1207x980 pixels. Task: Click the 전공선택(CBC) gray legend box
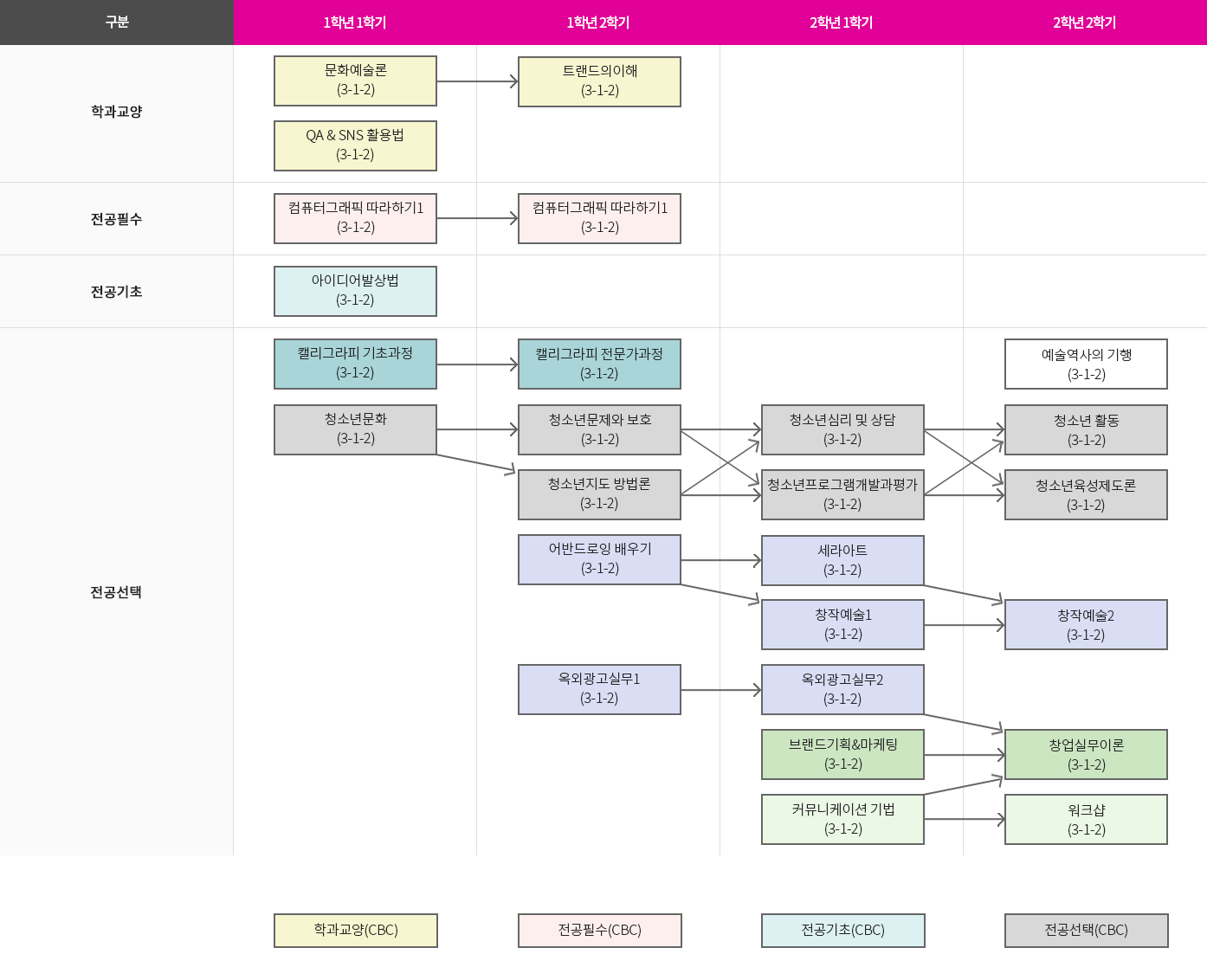[x=1086, y=931]
